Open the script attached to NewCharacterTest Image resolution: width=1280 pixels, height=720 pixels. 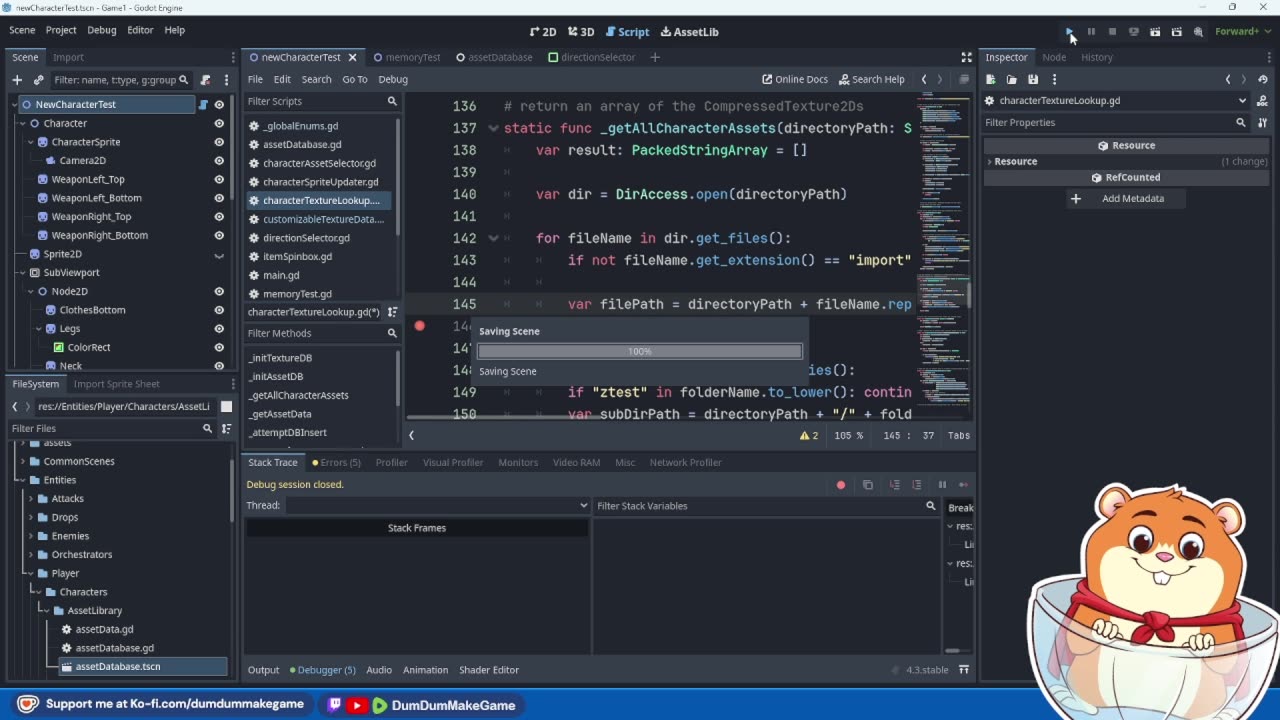204,104
